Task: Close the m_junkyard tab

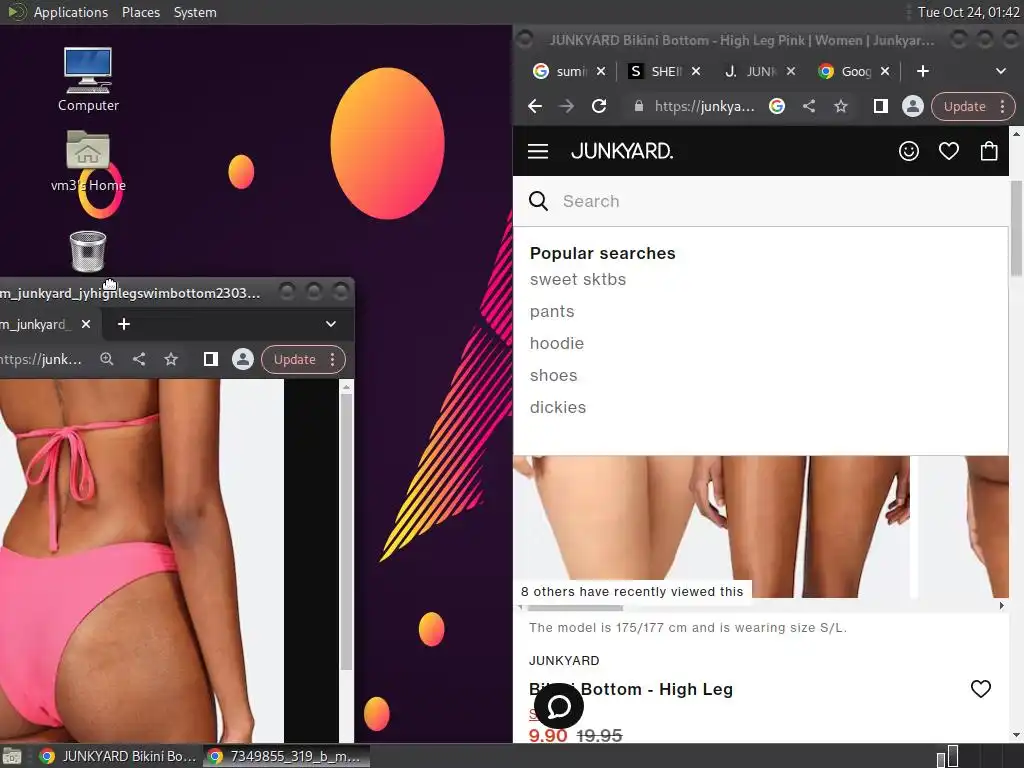Action: pos(86,324)
